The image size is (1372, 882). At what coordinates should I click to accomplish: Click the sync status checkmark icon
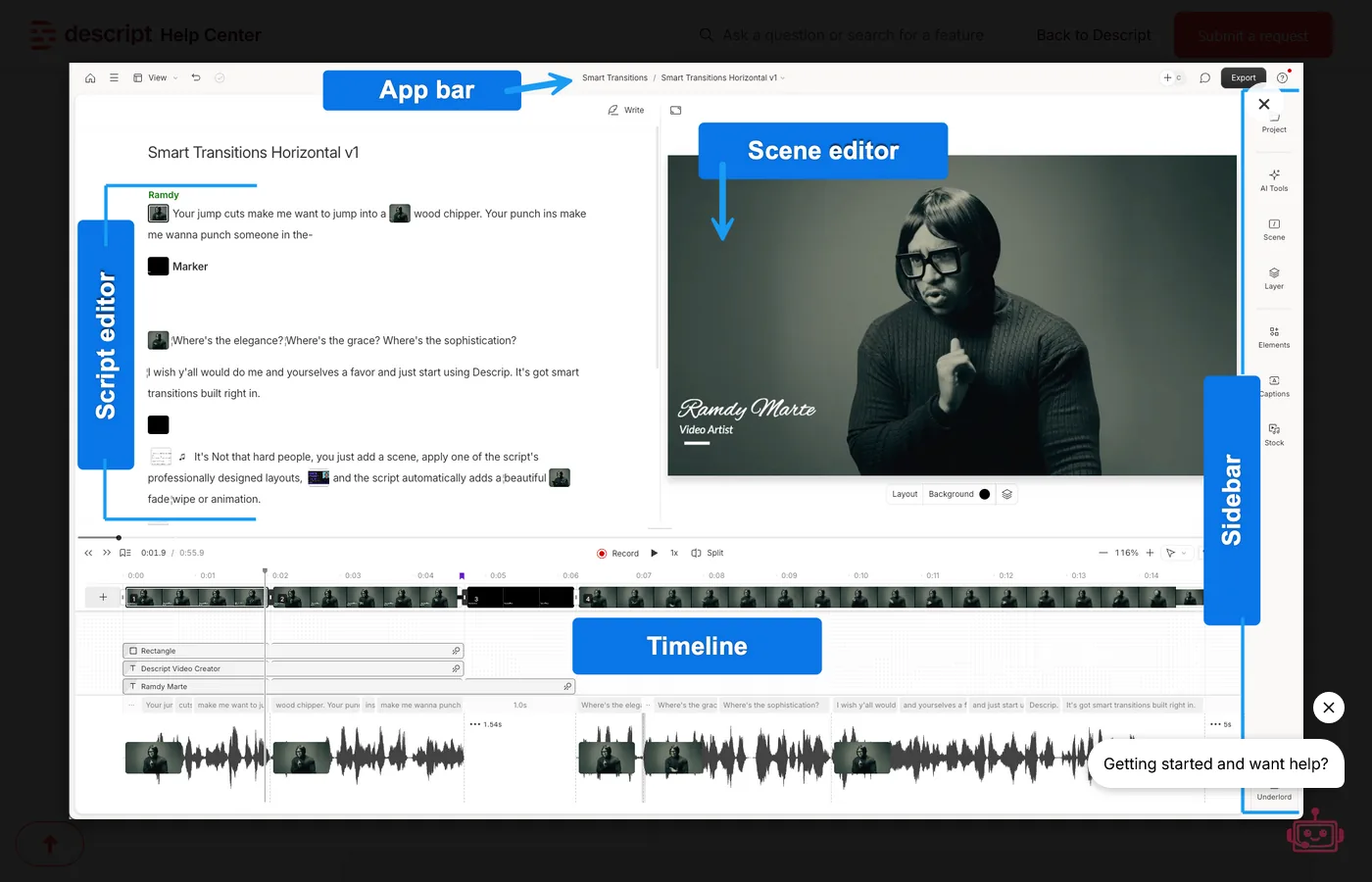pos(220,77)
